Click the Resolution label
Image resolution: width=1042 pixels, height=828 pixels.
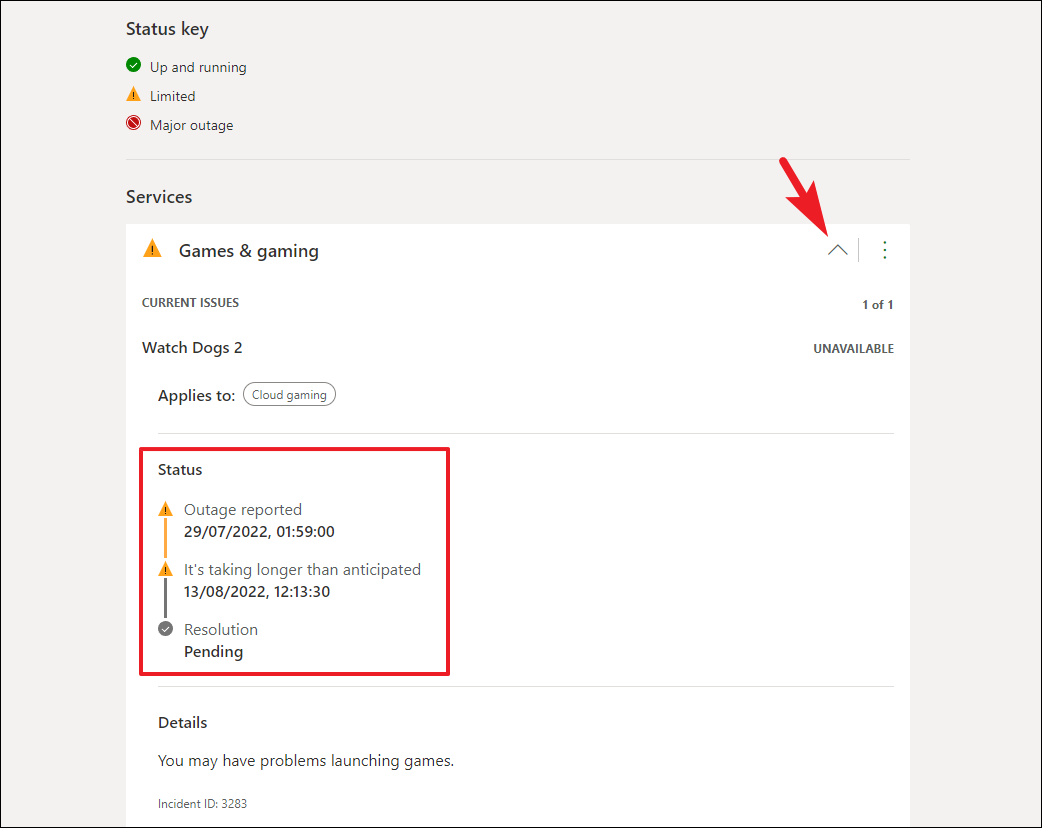coord(221,629)
